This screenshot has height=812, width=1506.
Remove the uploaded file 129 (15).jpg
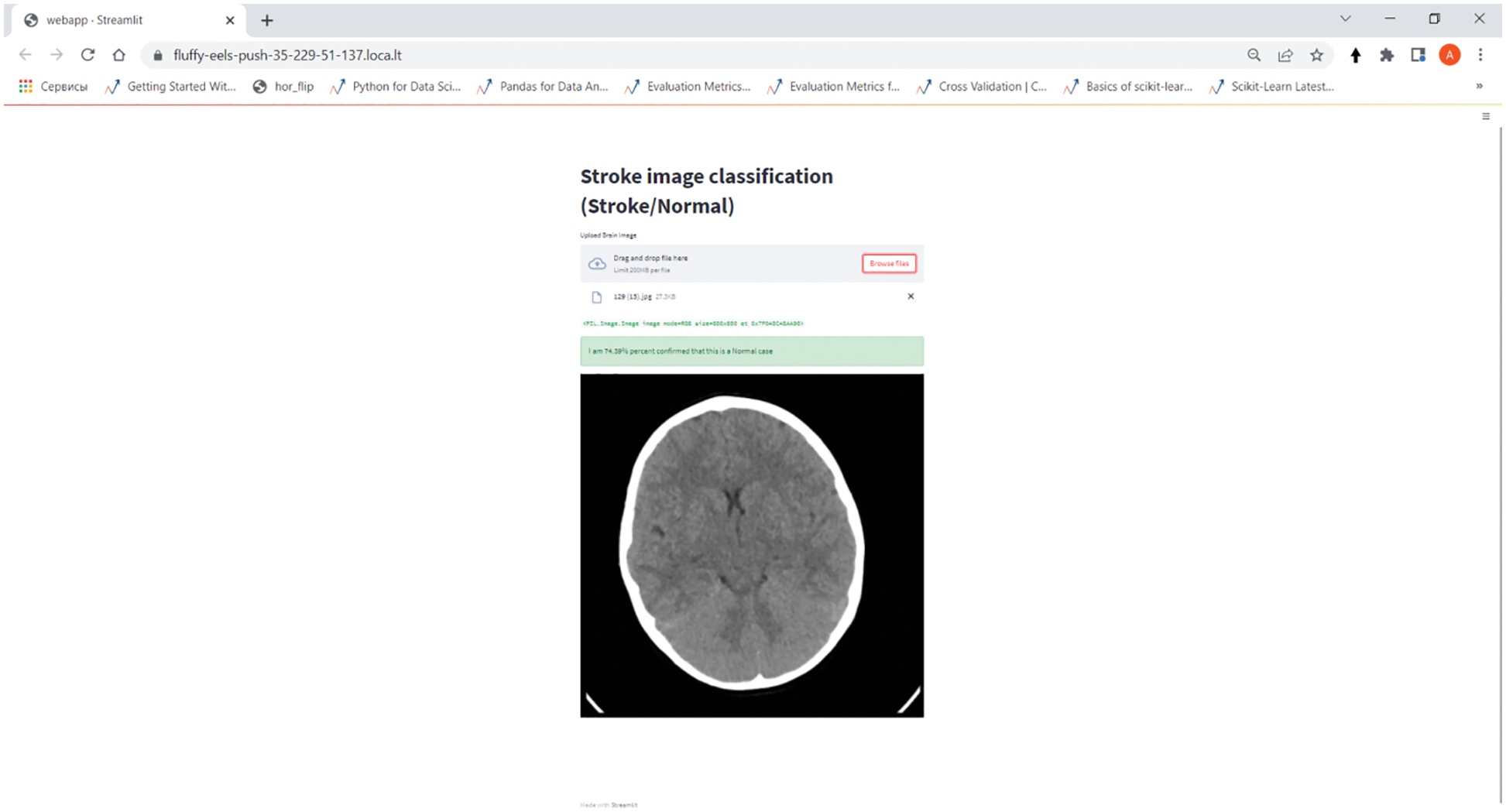pos(911,296)
